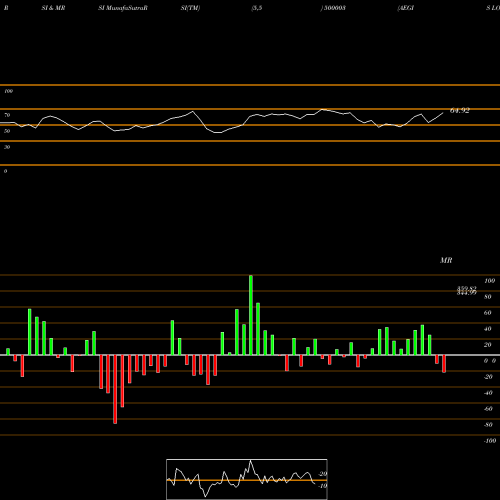Click the RSI axis label 70
The image size is (500, 500).
coord(7,115)
